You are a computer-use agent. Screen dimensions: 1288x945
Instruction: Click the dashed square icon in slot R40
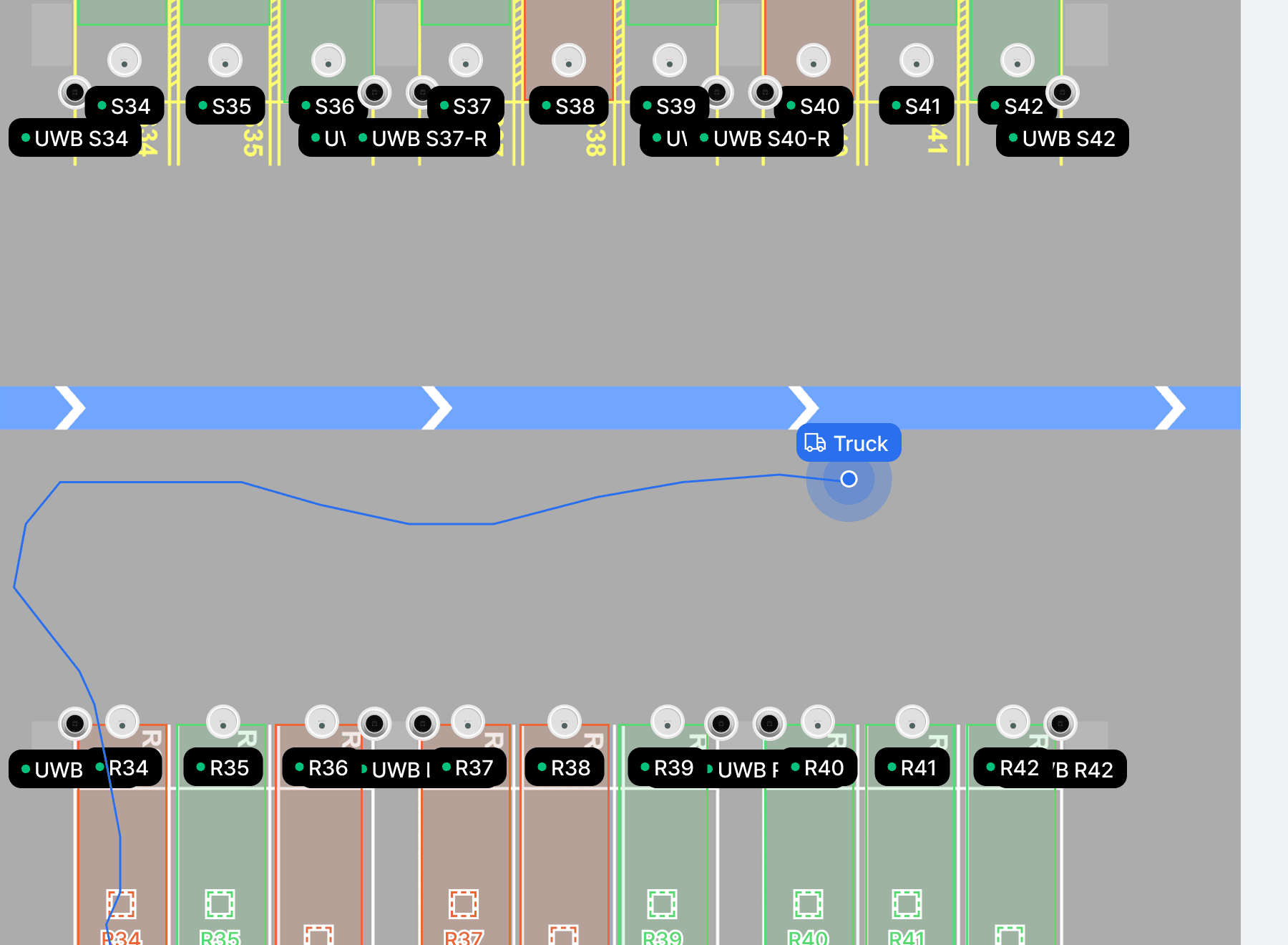click(808, 904)
